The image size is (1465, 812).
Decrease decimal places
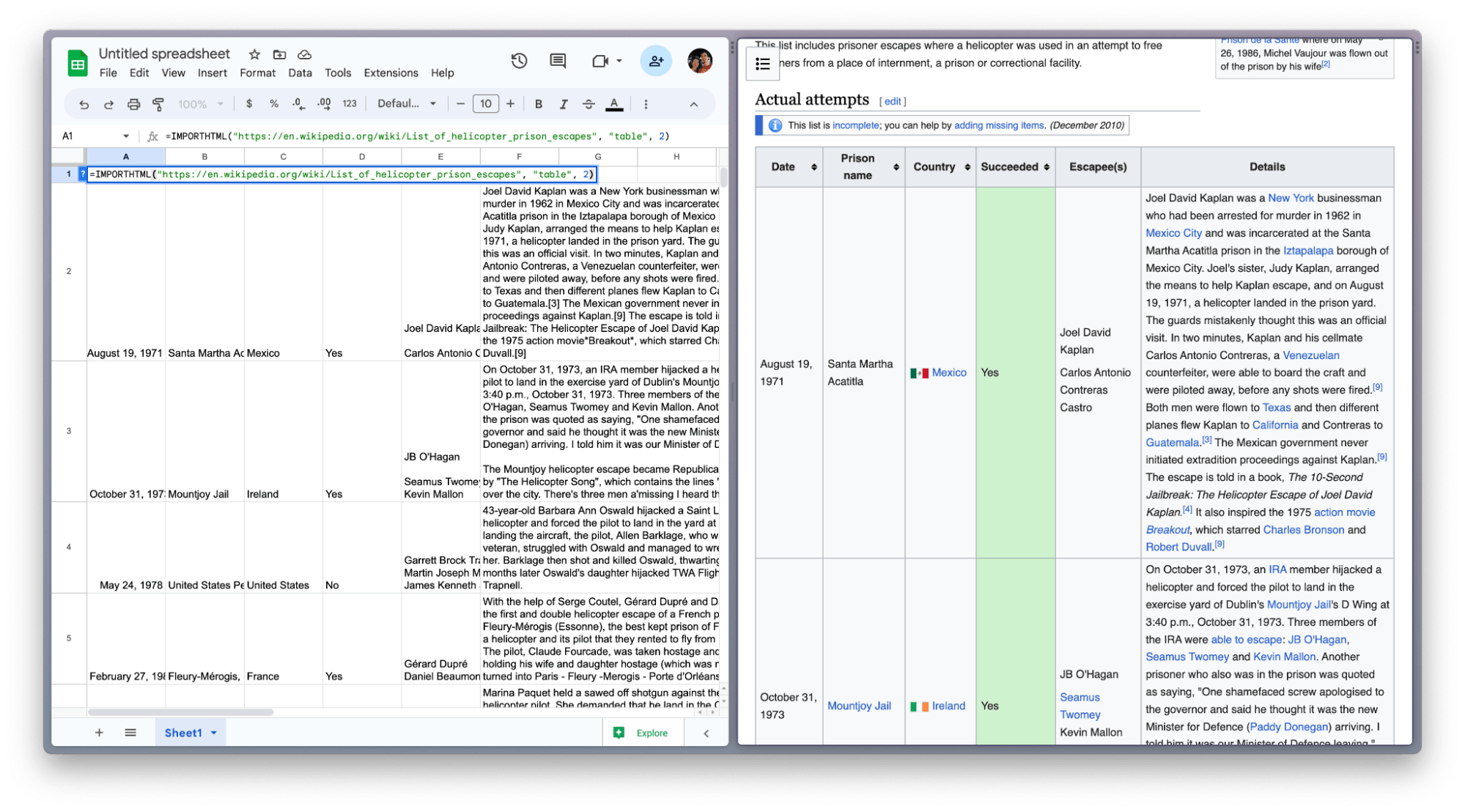coord(298,104)
